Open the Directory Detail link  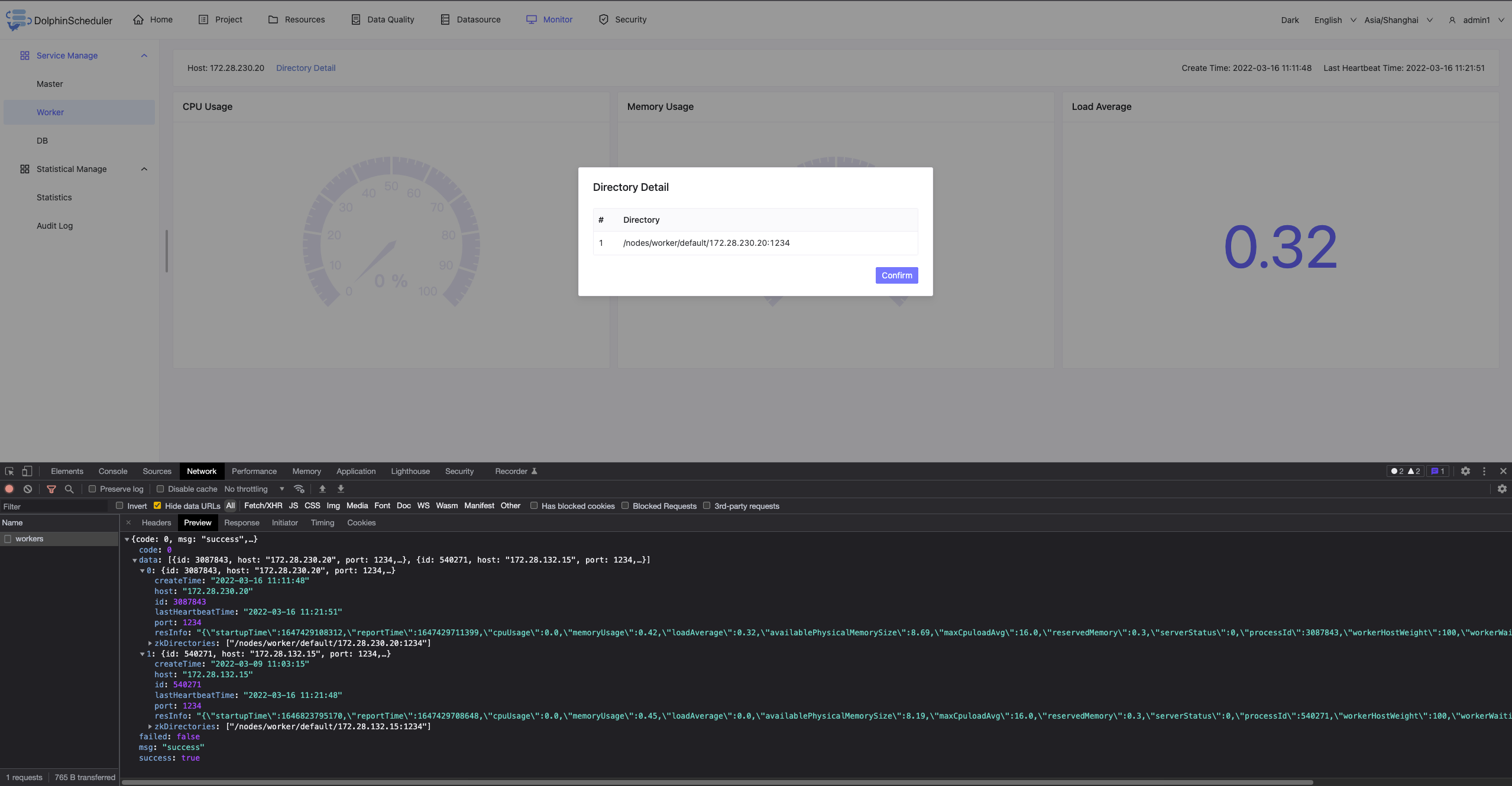(305, 68)
